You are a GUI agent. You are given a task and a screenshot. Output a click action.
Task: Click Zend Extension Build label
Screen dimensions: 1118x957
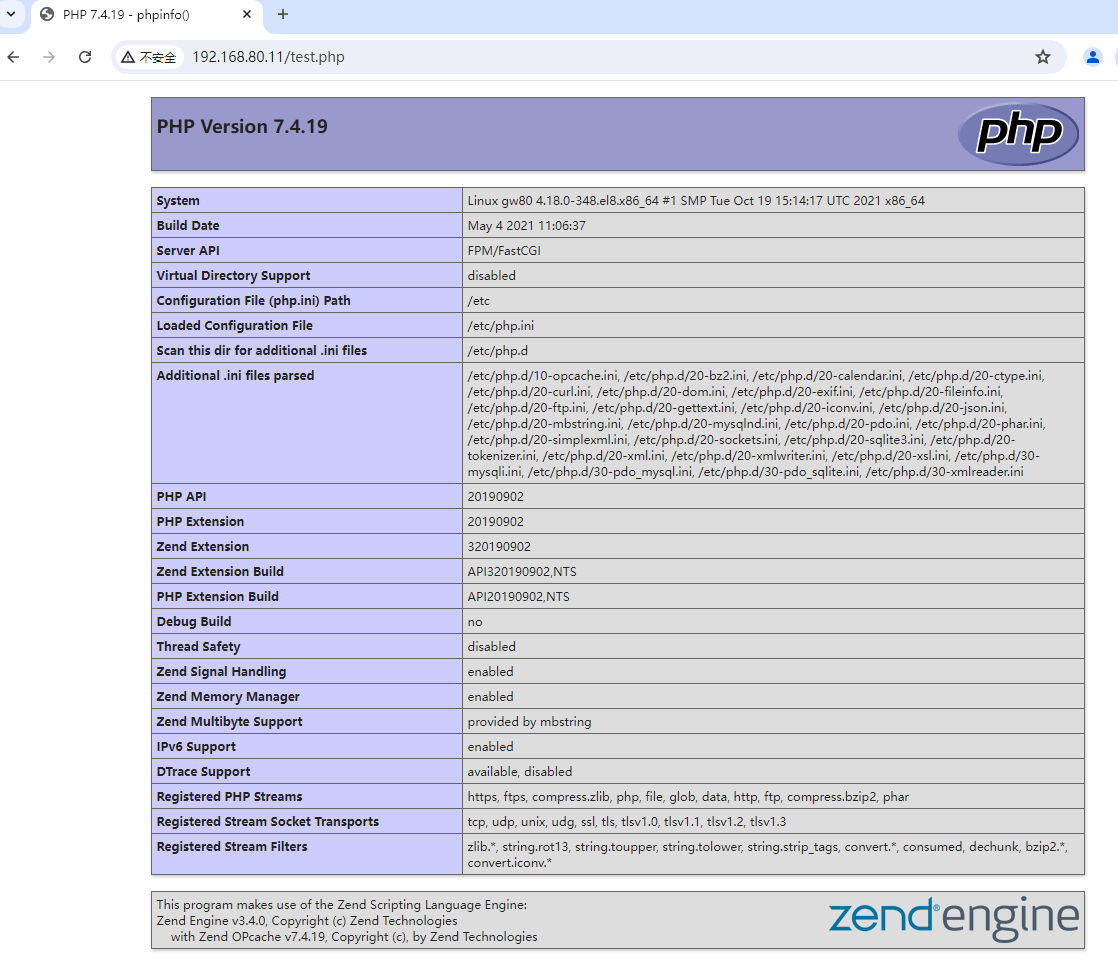(220, 572)
